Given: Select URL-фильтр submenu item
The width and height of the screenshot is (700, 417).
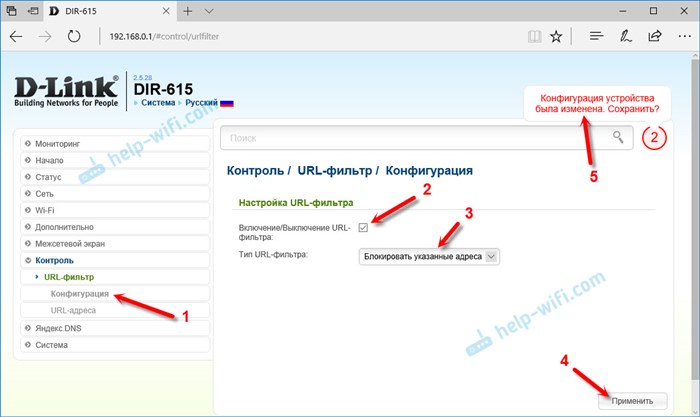Looking at the screenshot, I should [x=115, y=277].
